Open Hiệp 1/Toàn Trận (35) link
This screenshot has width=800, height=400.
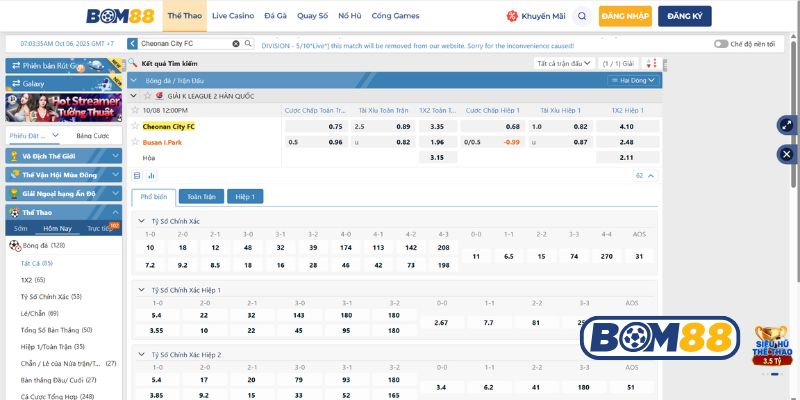53,347
